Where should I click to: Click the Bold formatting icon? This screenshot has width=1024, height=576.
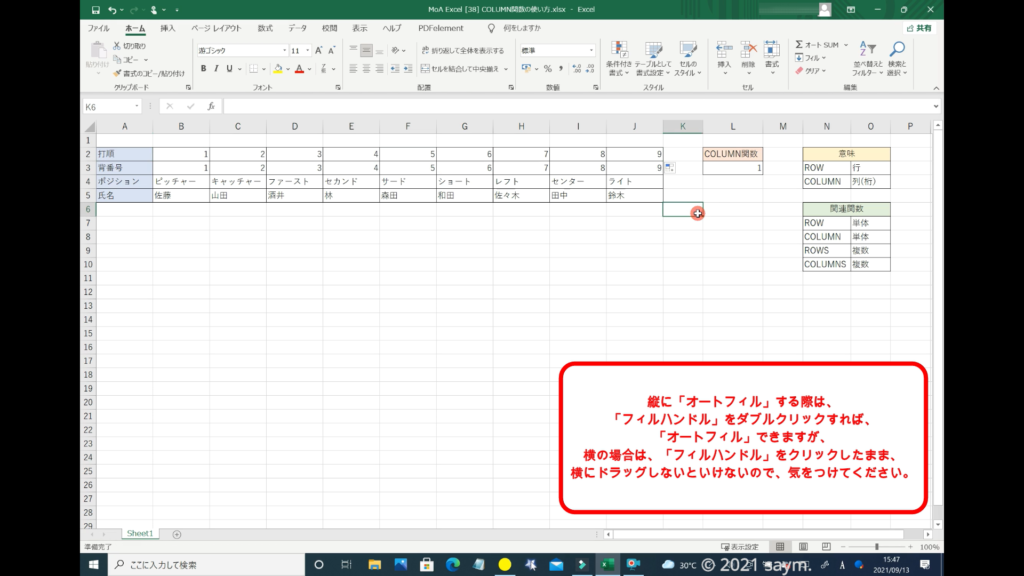tap(203, 69)
